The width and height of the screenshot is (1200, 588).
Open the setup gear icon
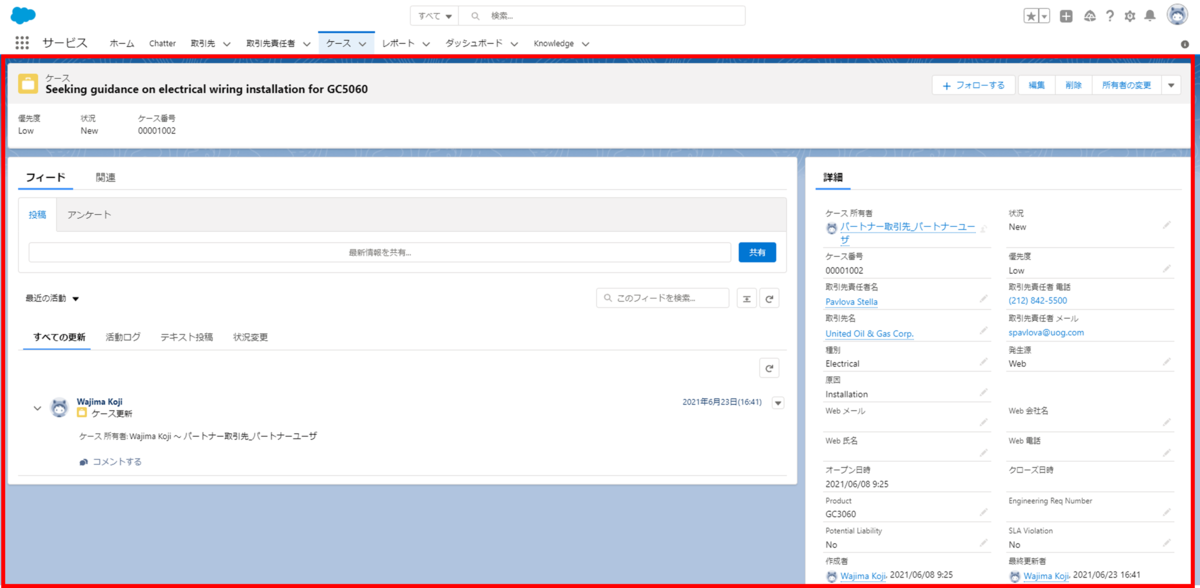[1130, 16]
